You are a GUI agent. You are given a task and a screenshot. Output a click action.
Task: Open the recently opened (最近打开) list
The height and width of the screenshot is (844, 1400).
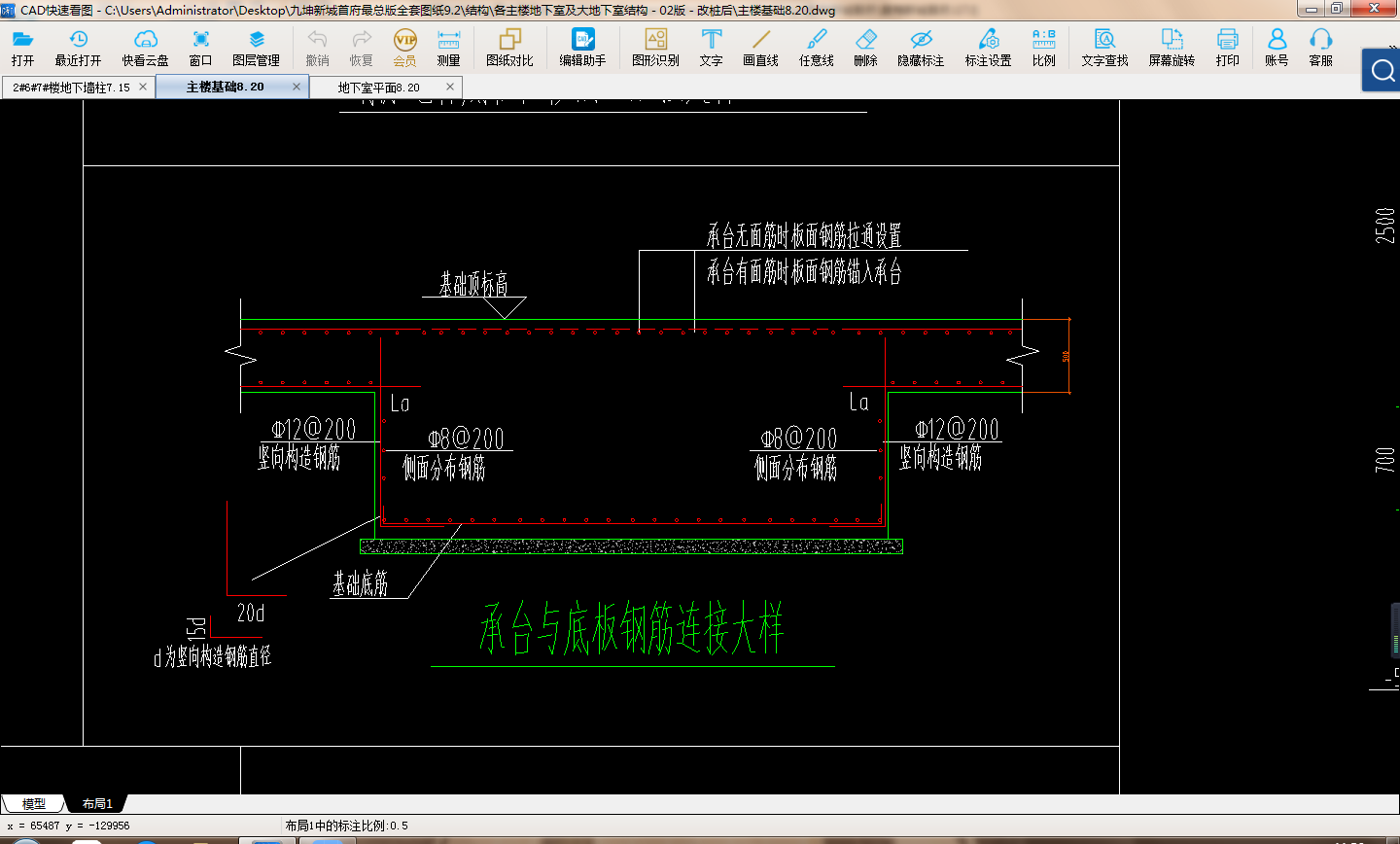coord(78,40)
